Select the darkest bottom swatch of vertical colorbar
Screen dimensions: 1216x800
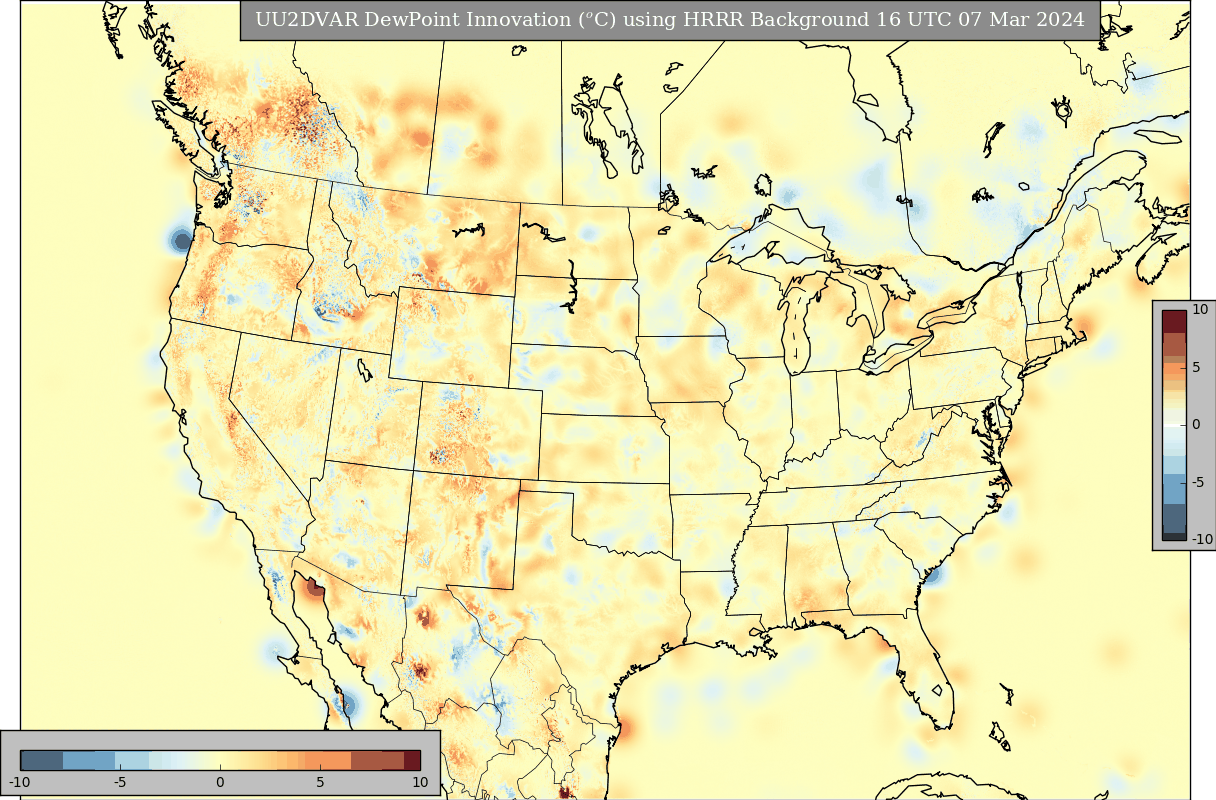coord(1174,536)
